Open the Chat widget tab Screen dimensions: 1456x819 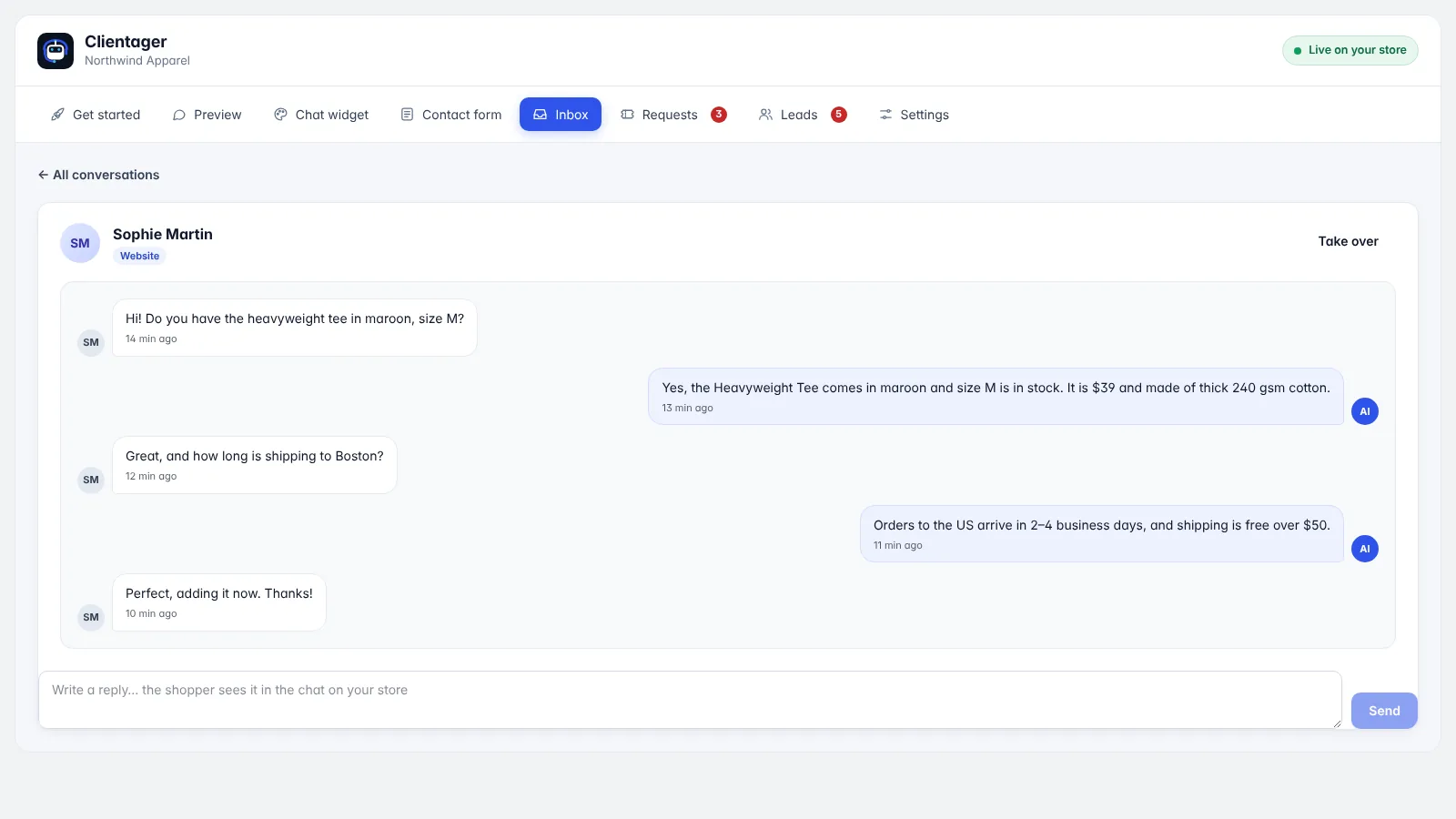pos(321,115)
